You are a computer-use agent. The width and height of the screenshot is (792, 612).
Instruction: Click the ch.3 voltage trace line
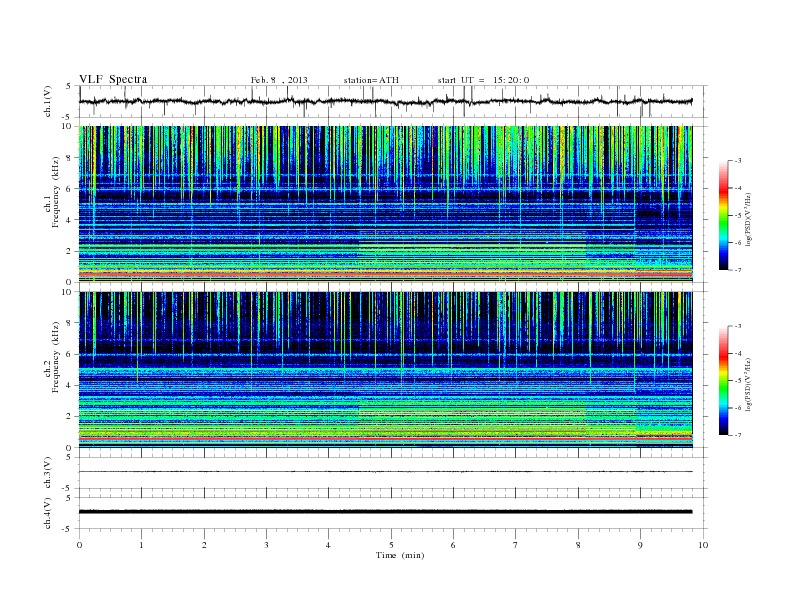pos(385,472)
